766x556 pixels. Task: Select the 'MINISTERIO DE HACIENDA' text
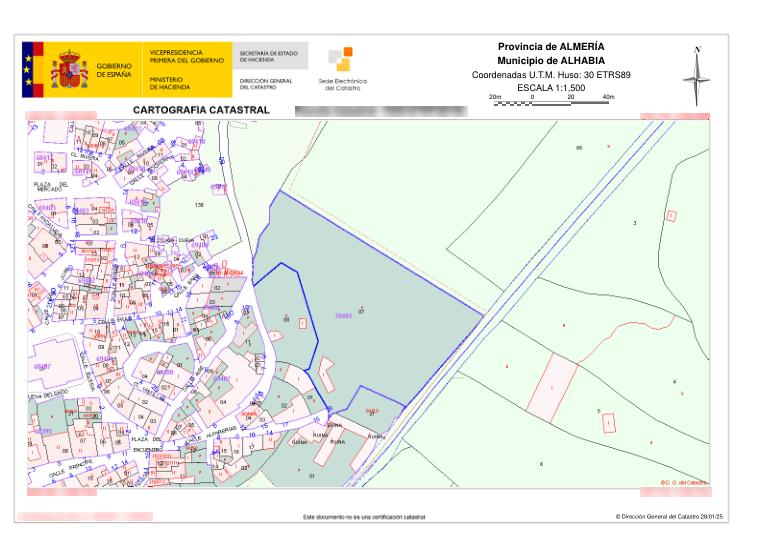pos(170,83)
